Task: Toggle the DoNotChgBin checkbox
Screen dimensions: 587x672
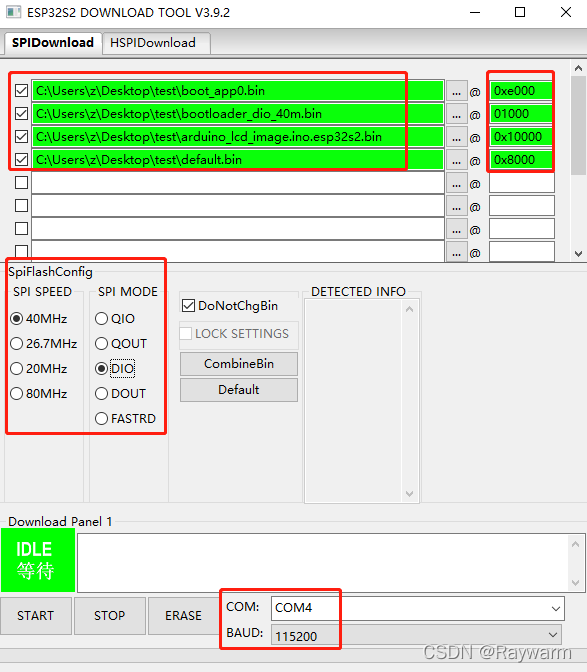Action: 188,306
